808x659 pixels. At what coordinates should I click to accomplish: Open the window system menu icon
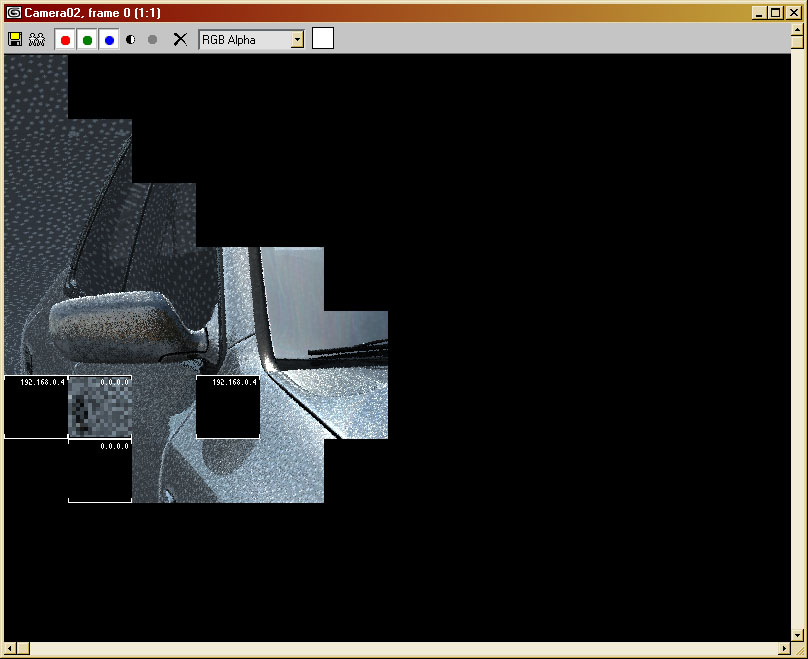14,12
